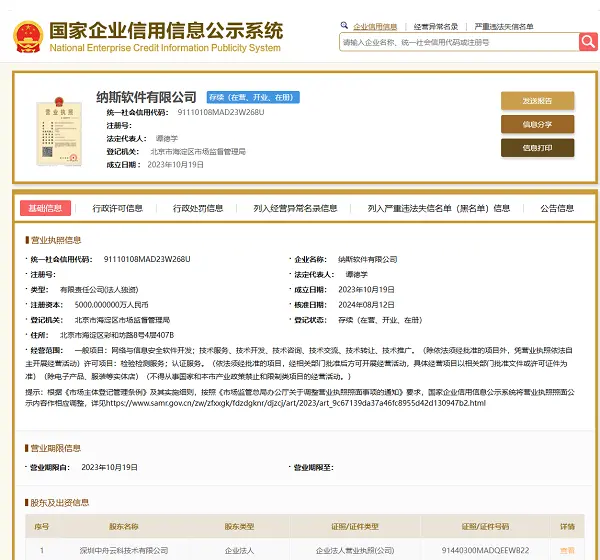This screenshot has width=600, height=560.
Task: Click 企业法人营业执照(公司) certificate type cell
Action: 355,550
